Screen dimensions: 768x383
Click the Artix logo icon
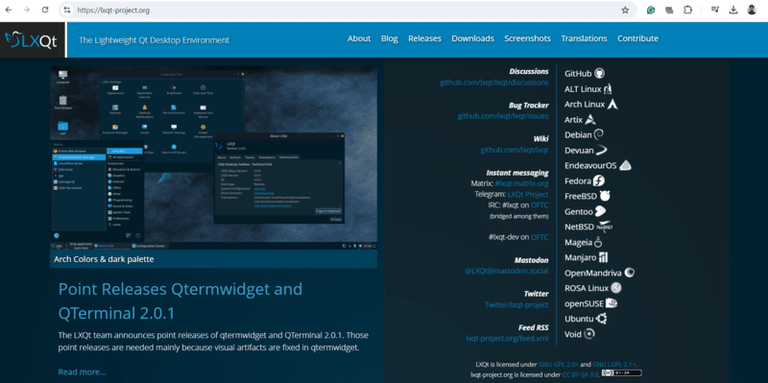coord(590,120)
